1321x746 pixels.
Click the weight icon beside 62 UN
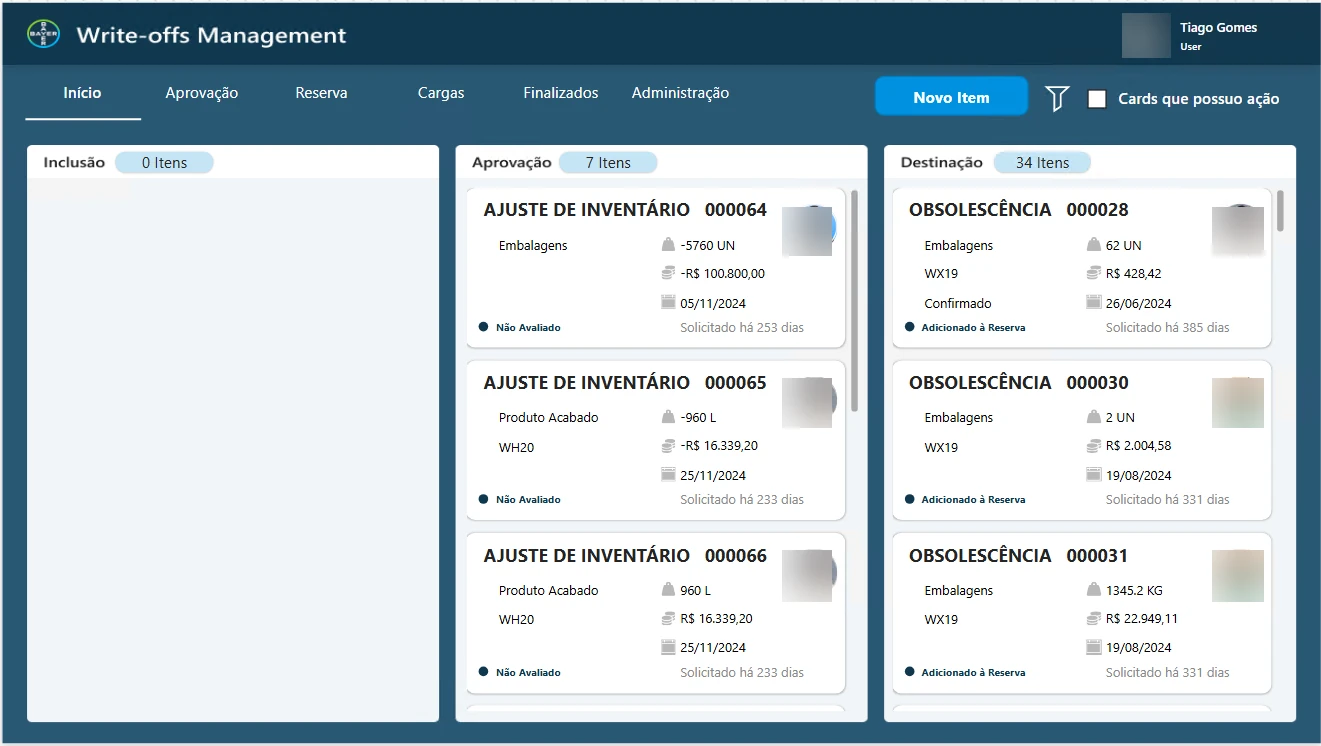[x=1094, y=245]
